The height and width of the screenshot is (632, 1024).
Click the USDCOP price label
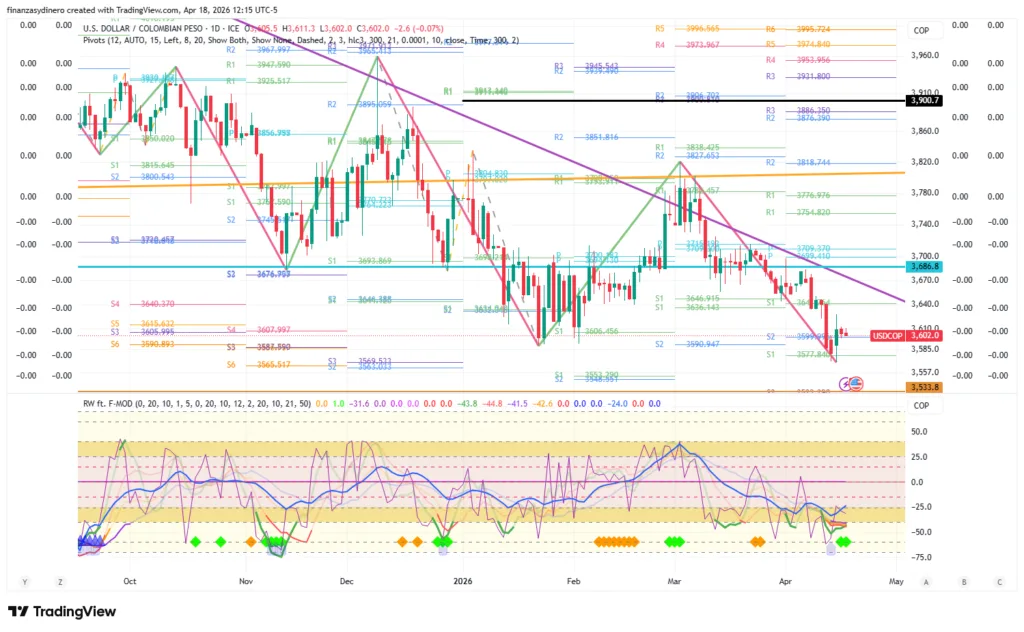coord(887,336)
